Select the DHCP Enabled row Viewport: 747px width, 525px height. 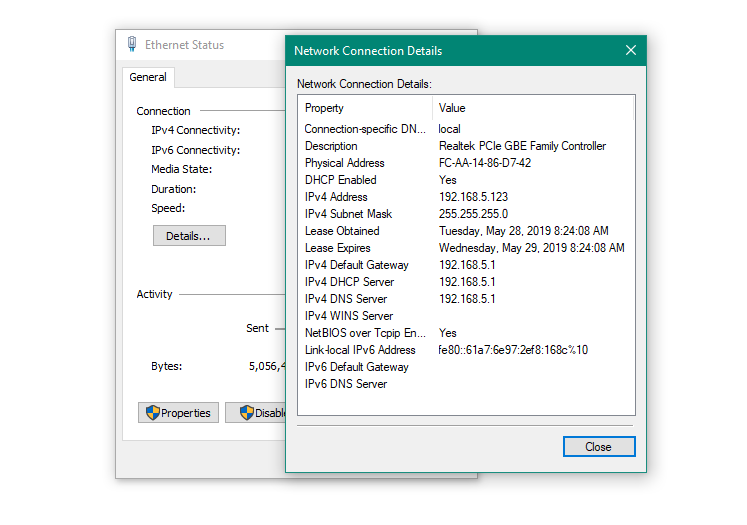340,180
